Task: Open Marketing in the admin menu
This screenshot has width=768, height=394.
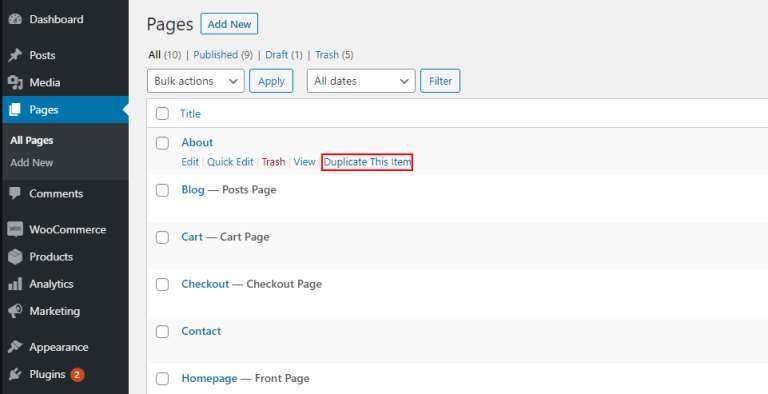Action: 54,311
